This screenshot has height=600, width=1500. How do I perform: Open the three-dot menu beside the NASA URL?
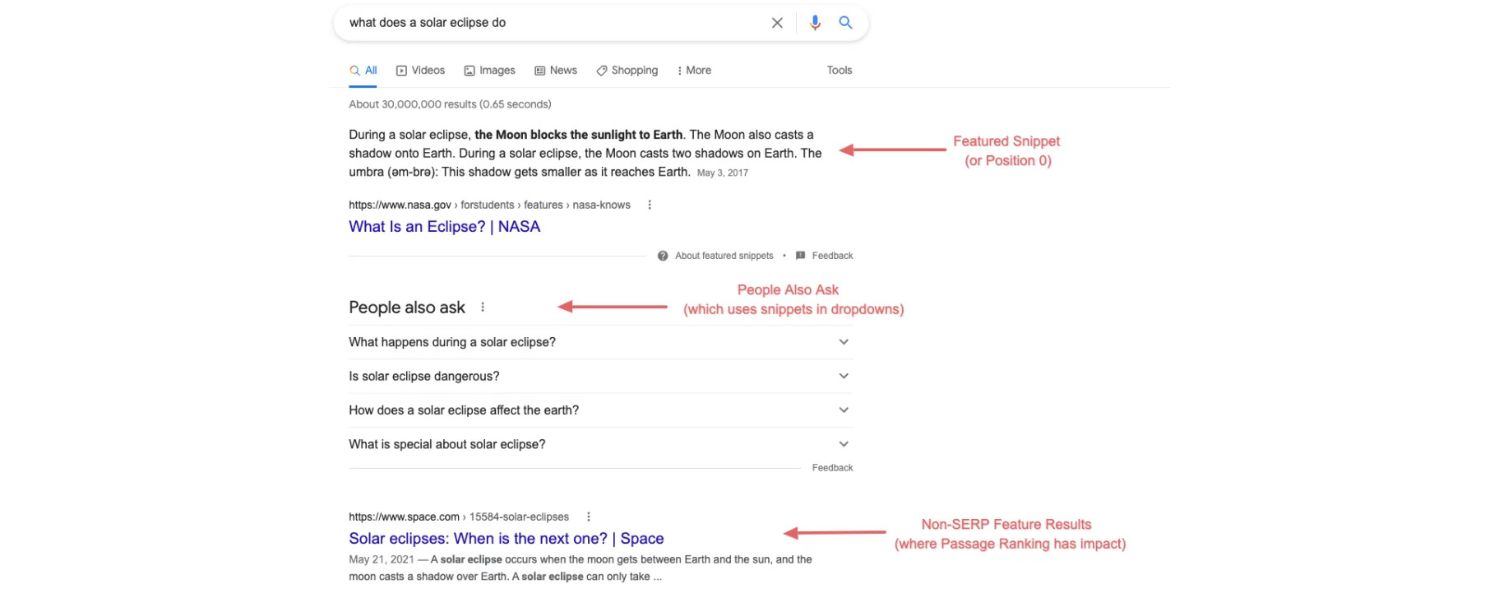coord(648,204)
